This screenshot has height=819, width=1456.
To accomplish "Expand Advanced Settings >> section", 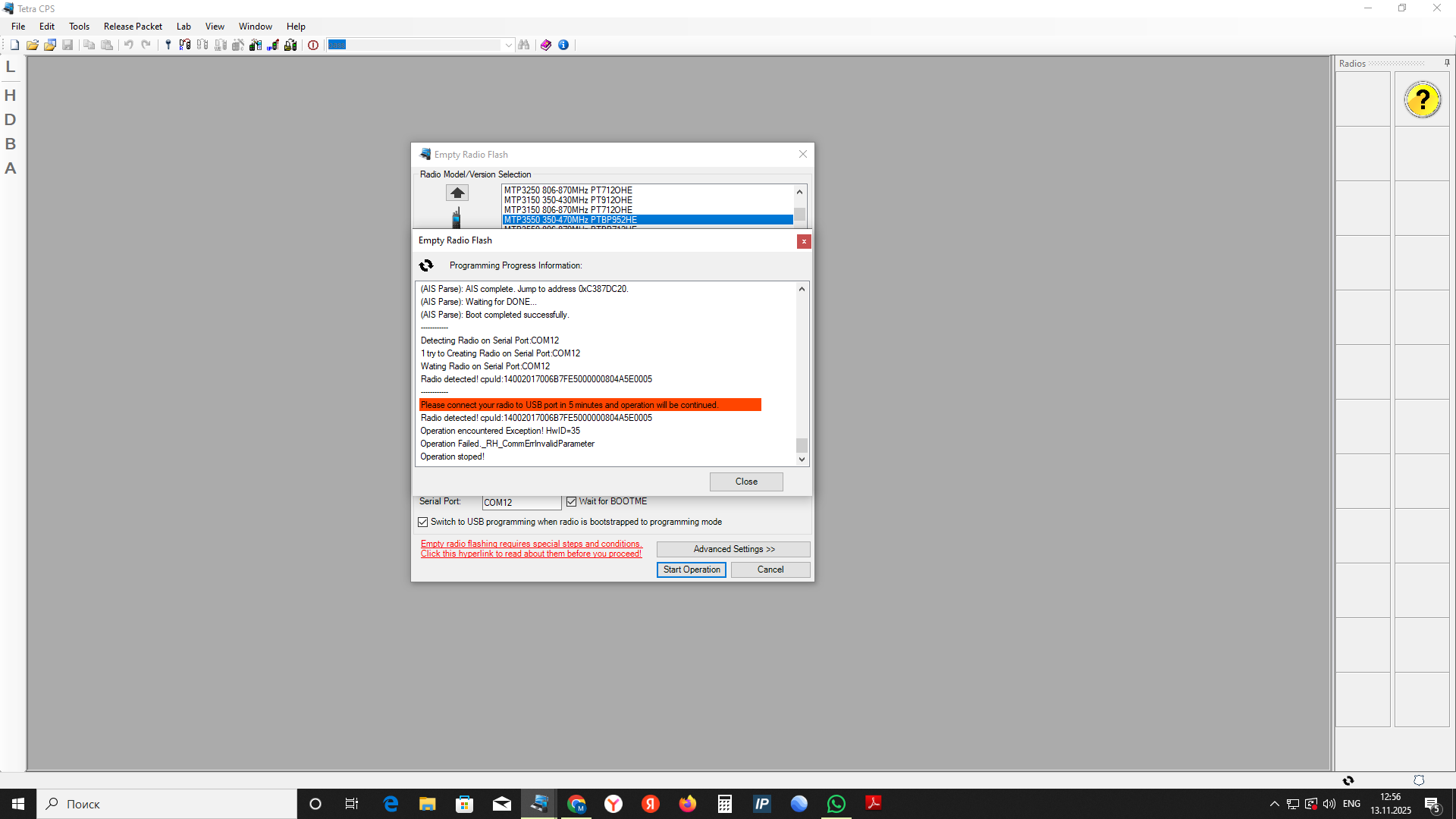I will click(733, 549).
